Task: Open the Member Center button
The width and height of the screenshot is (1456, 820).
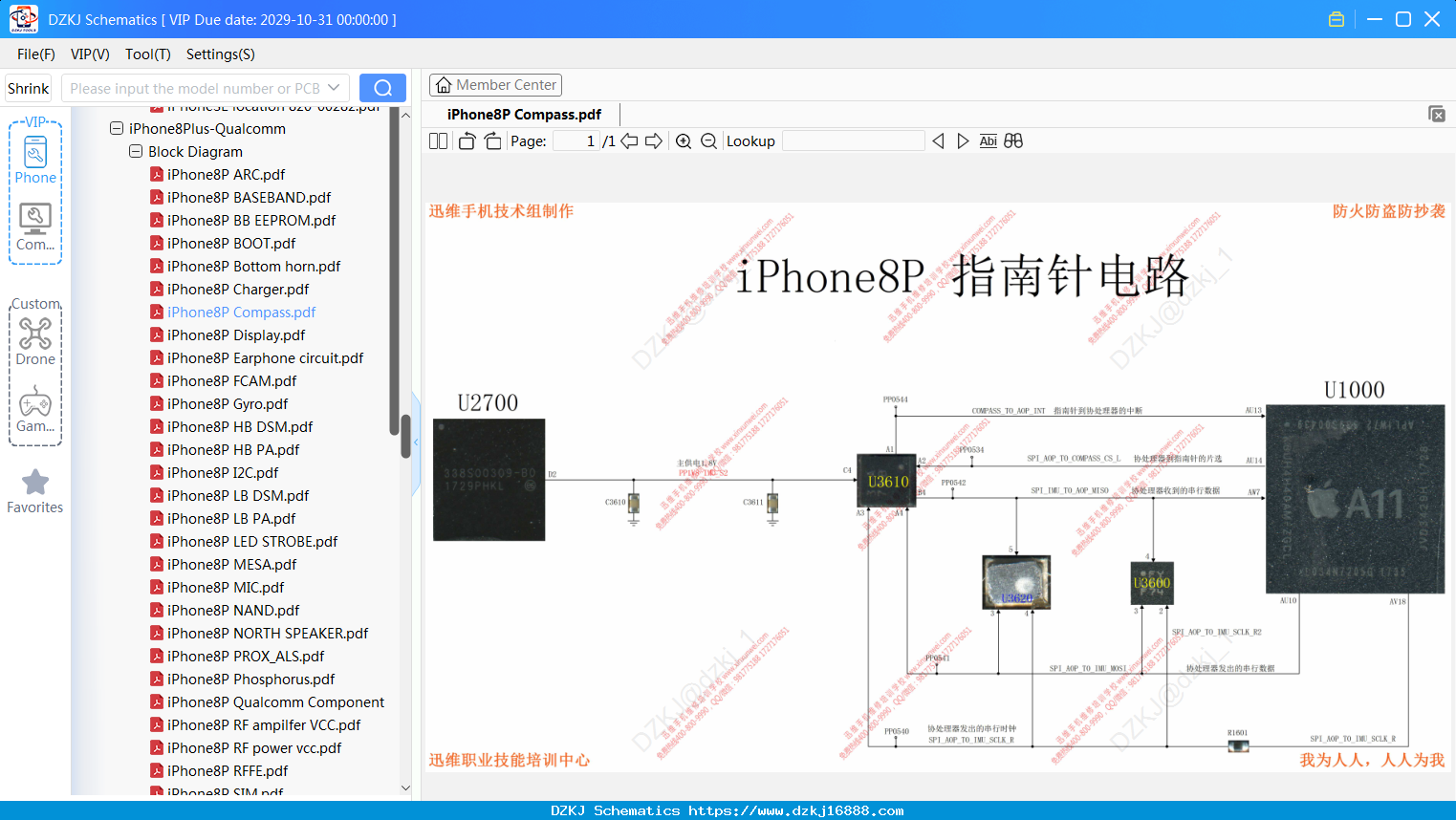Action: [495, 85]
